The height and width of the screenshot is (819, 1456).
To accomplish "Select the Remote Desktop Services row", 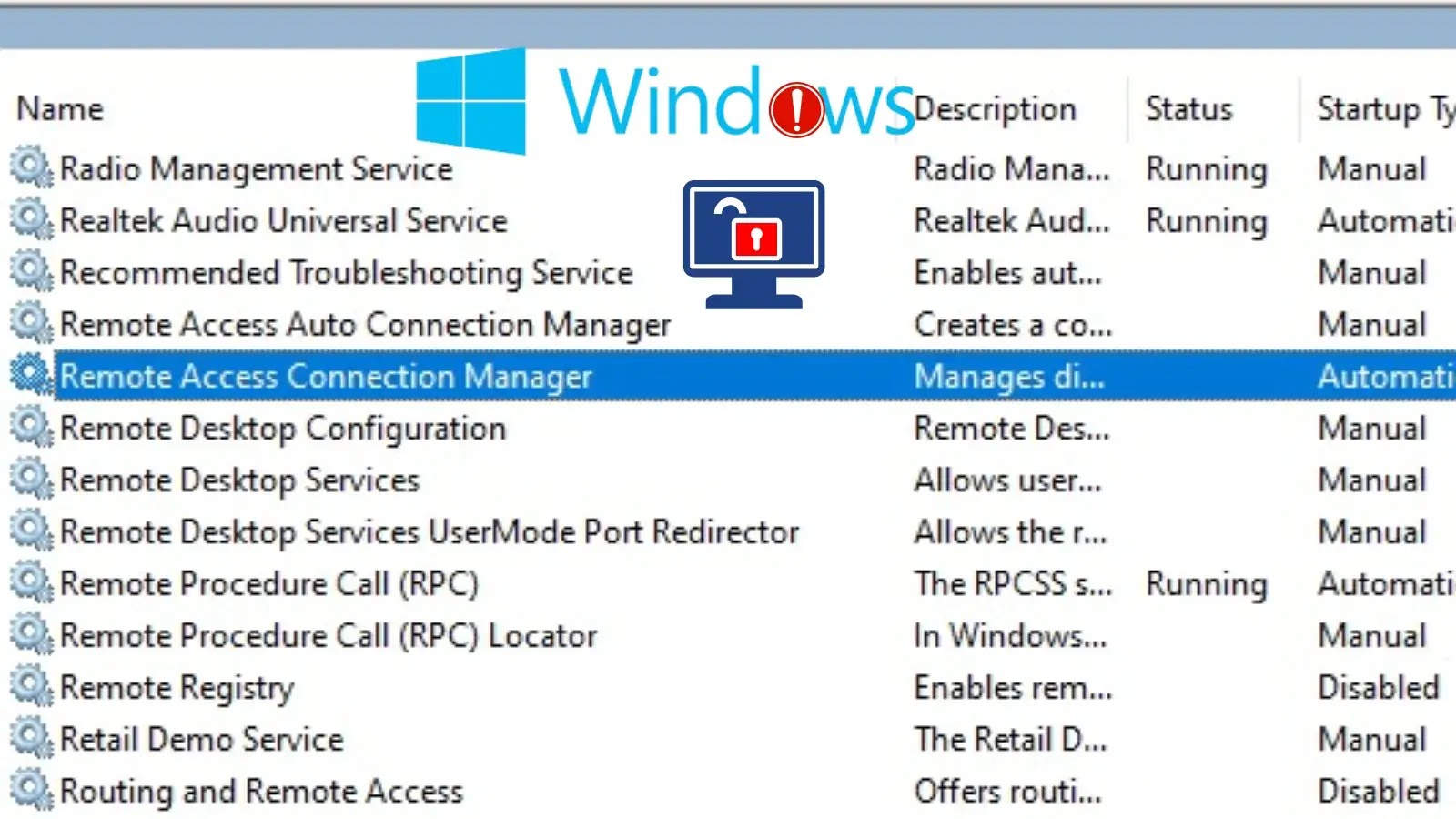I will pyautogui.click(x=239, y=480).
